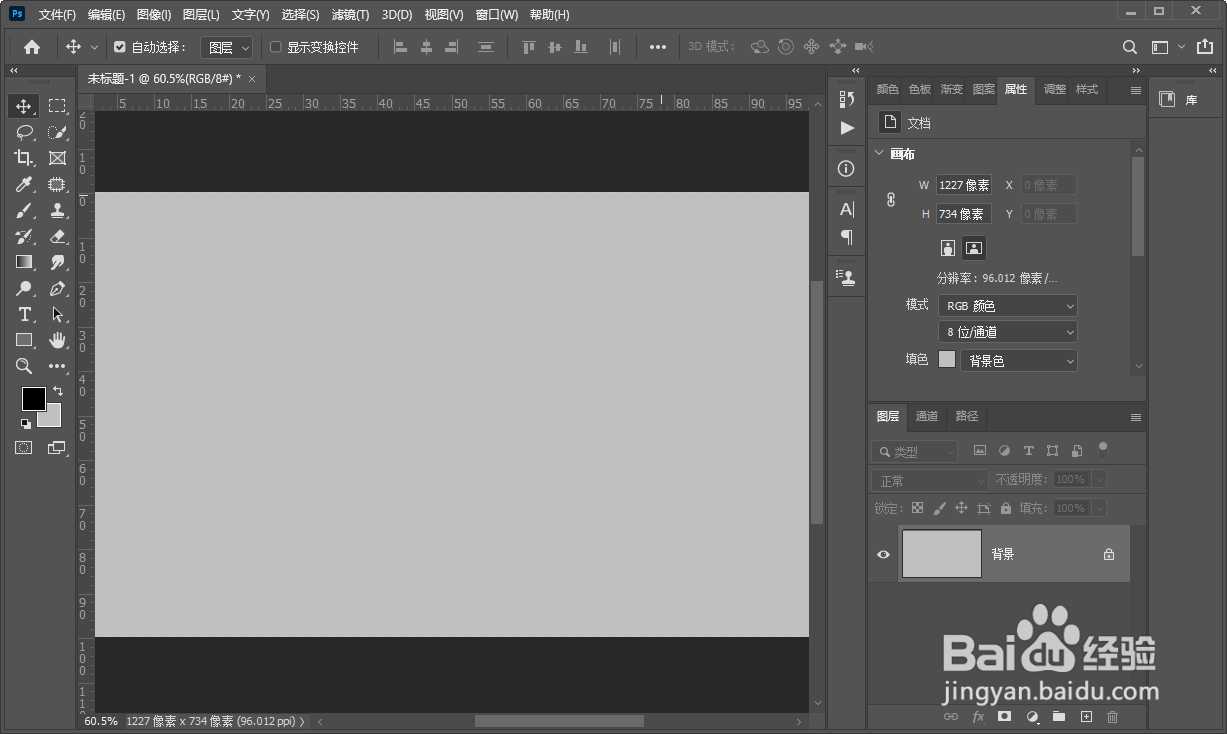Open the 图像(I) menu
This screenshot has width=1227, height=734.
[154, 15]
